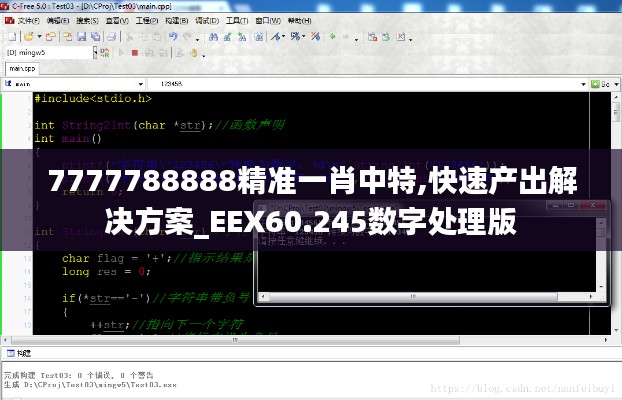This screenshot has width=622, height=400.
Task: Click the gray Navigate Forward arrow
Action: click(346, 37)
